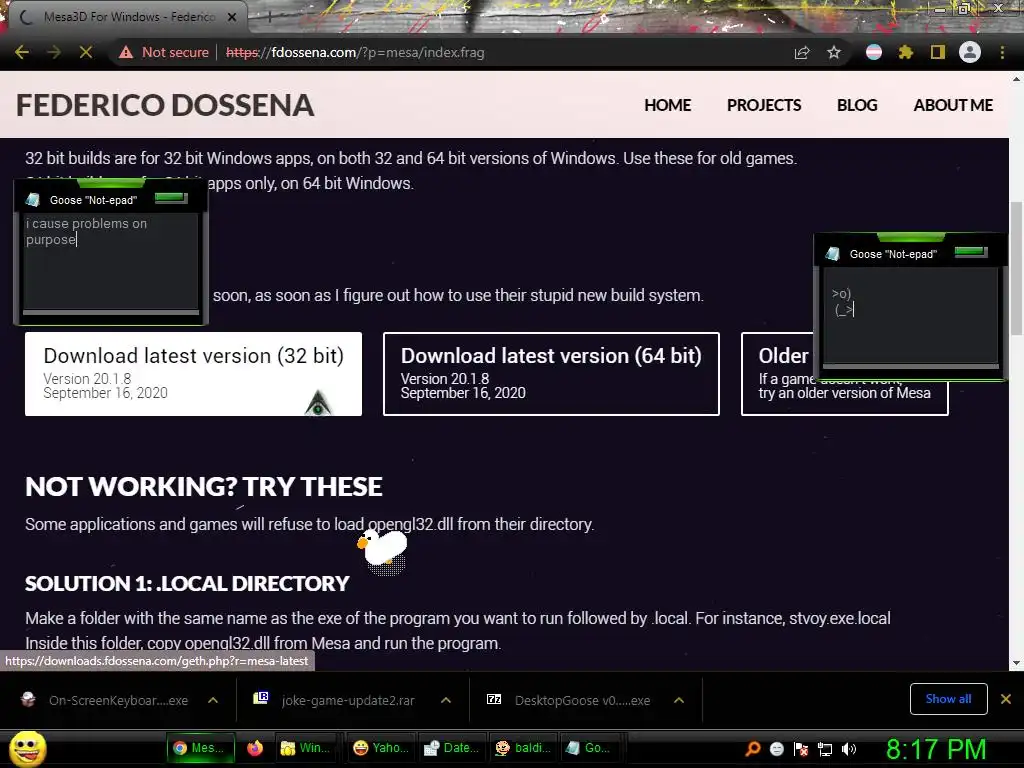Open the network tray icon
Viewport: 1024px width, 768px height.
[825, 749]
